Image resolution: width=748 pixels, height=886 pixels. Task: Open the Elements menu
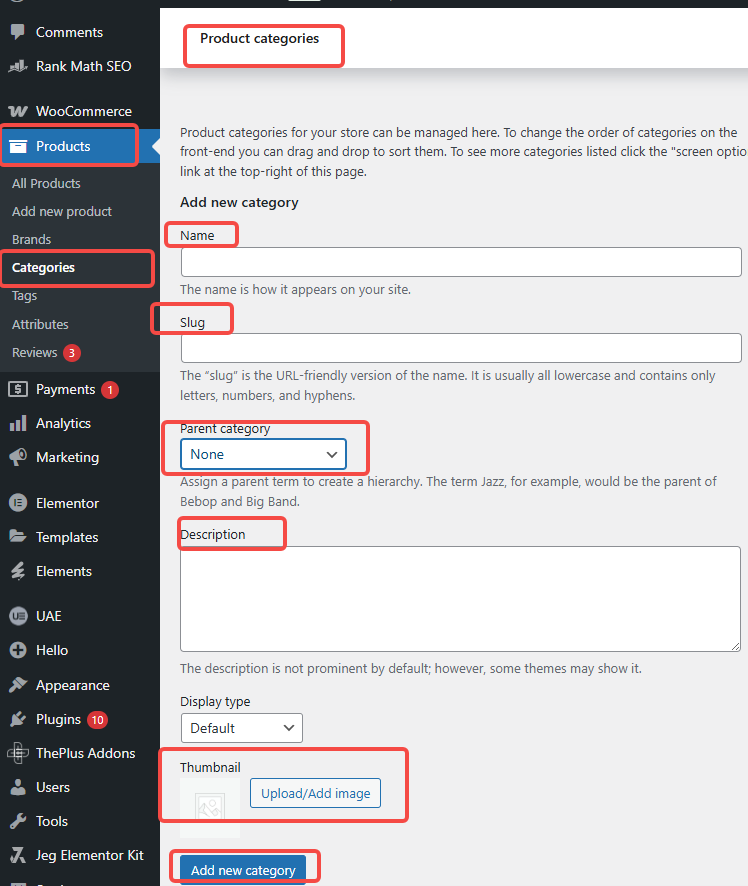point(64,571)
